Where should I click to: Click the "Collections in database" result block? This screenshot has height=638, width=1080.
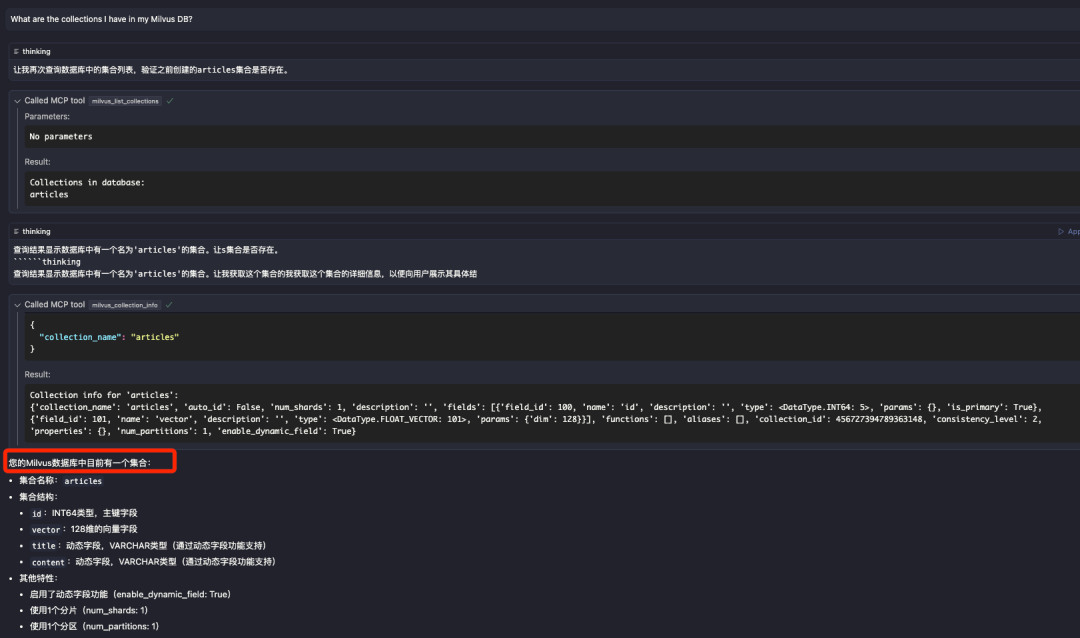click(87, 188)
